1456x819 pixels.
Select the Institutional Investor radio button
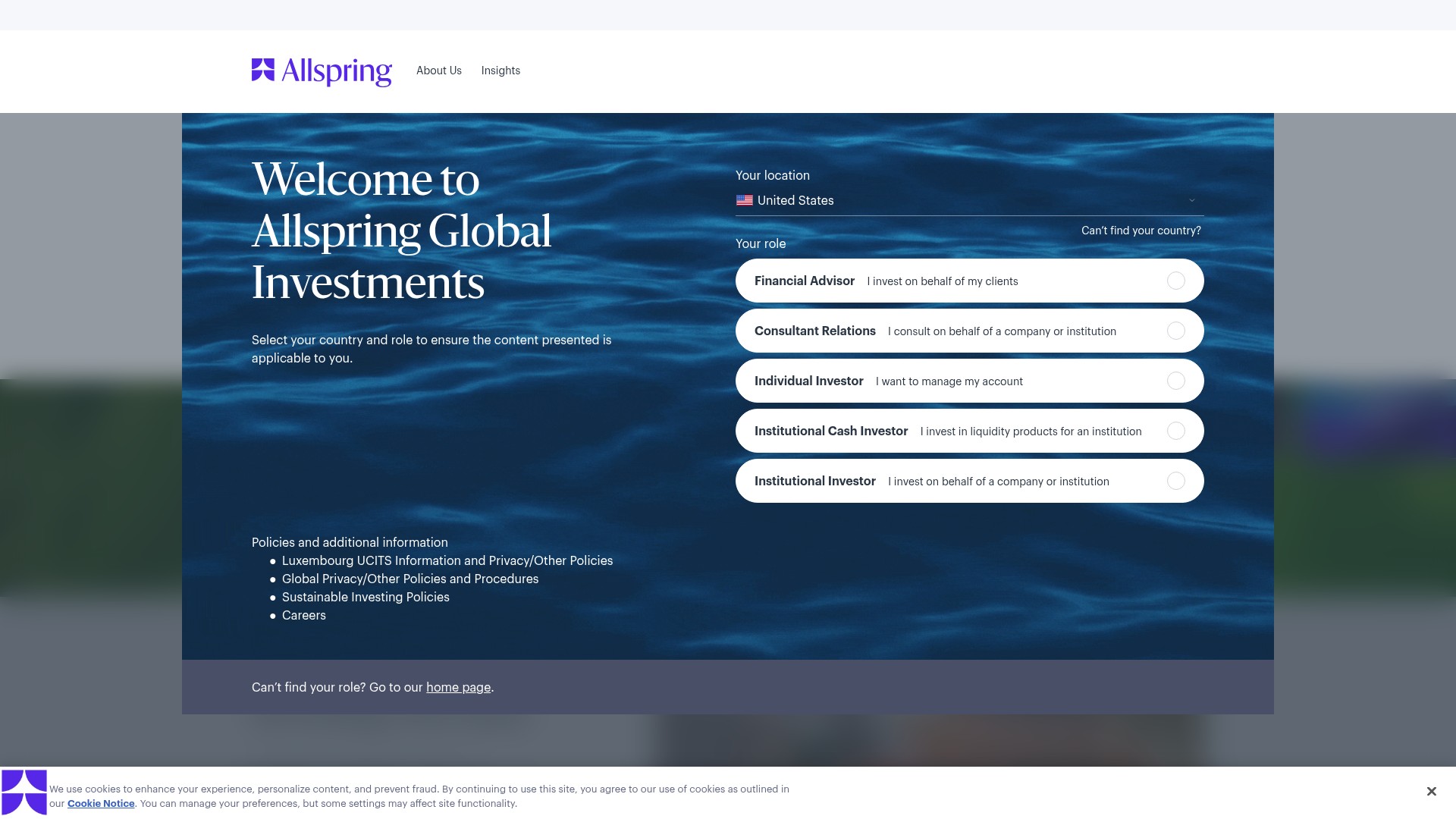pos(1175,481)
